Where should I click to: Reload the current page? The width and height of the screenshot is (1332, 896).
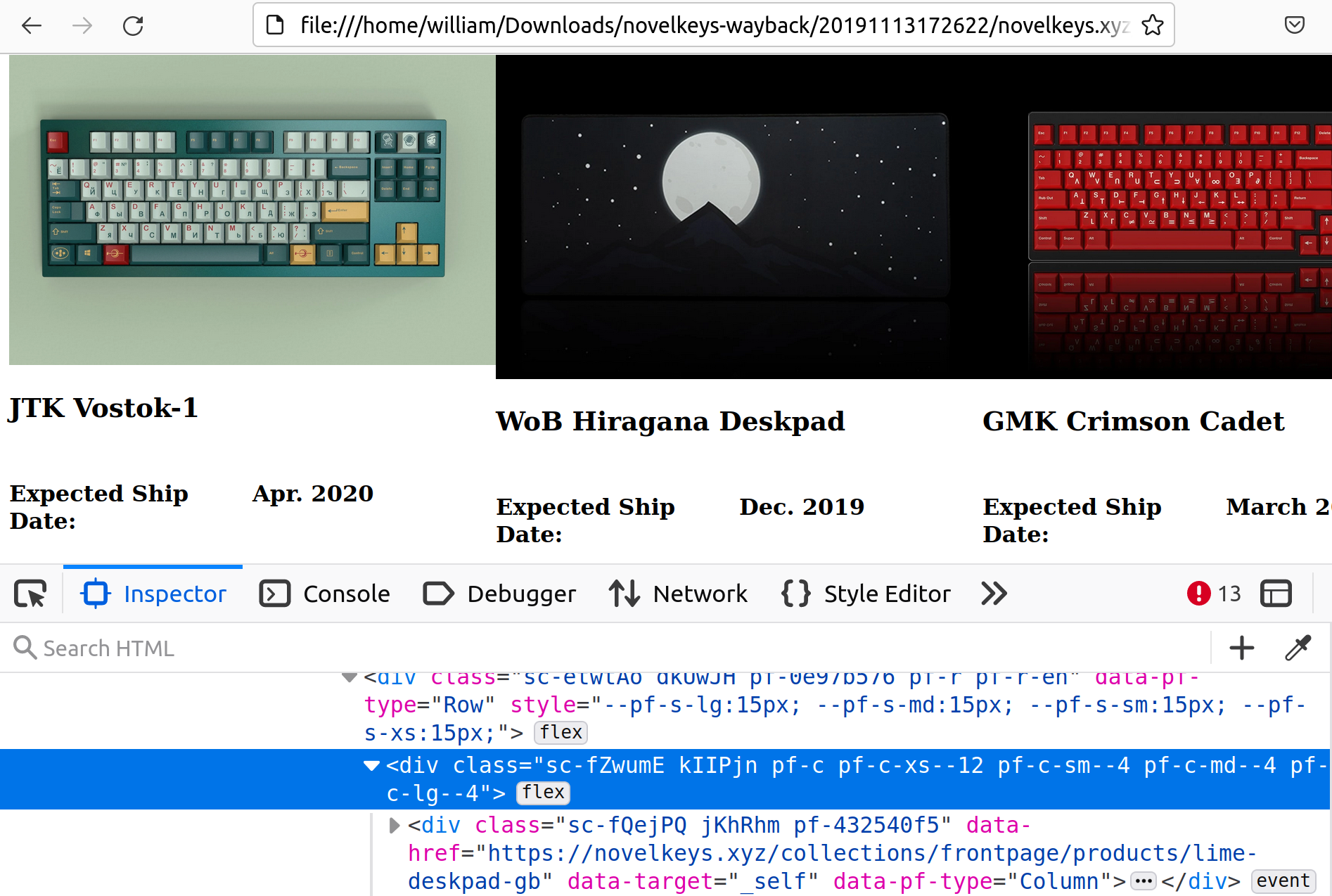[133, 25]
